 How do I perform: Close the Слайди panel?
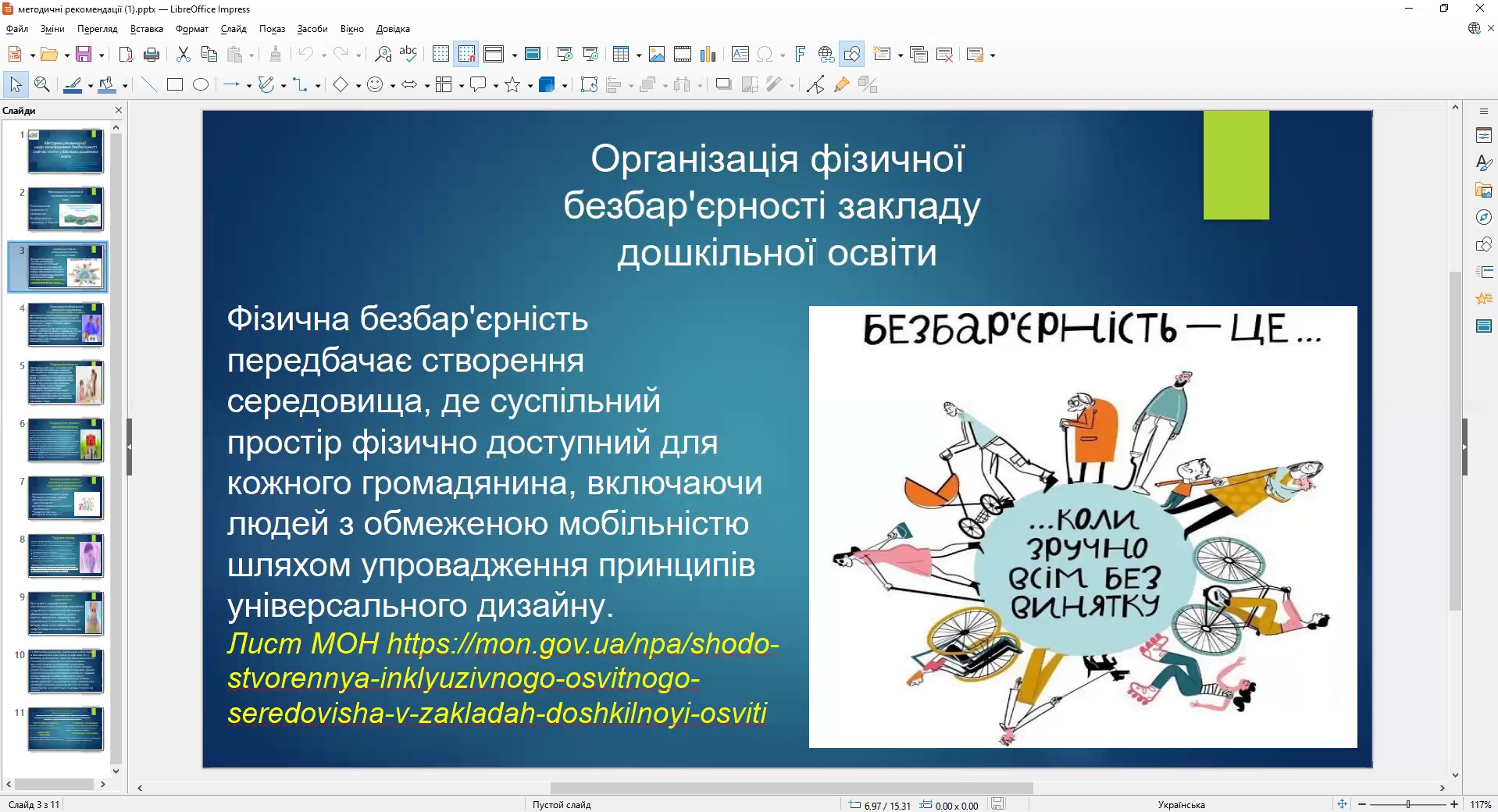[119, 111]
